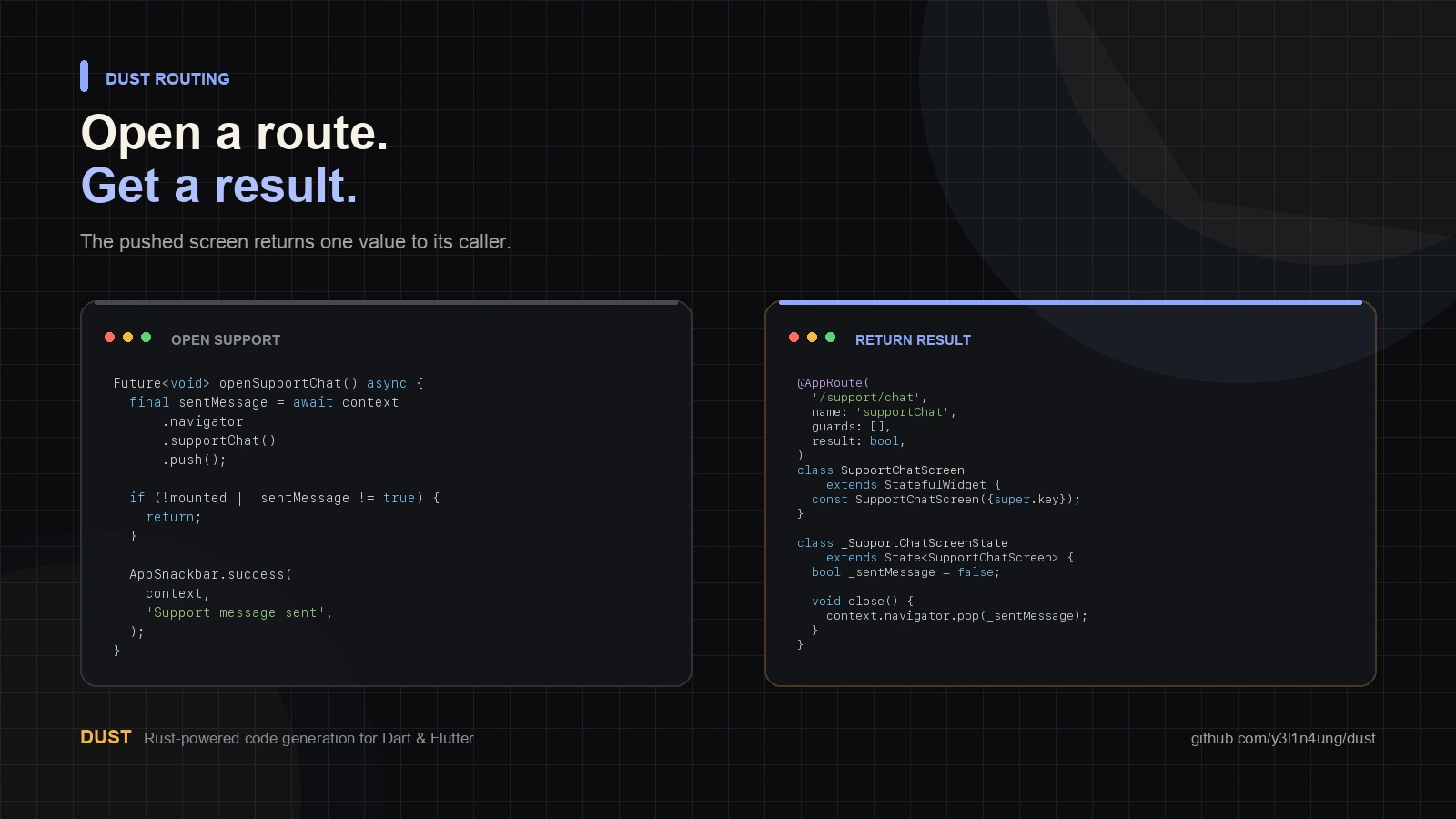Click the yellow dot in RETURN RESULT panel
Viewport: 1456px width, 819px height.
click(x=813, y=338)
